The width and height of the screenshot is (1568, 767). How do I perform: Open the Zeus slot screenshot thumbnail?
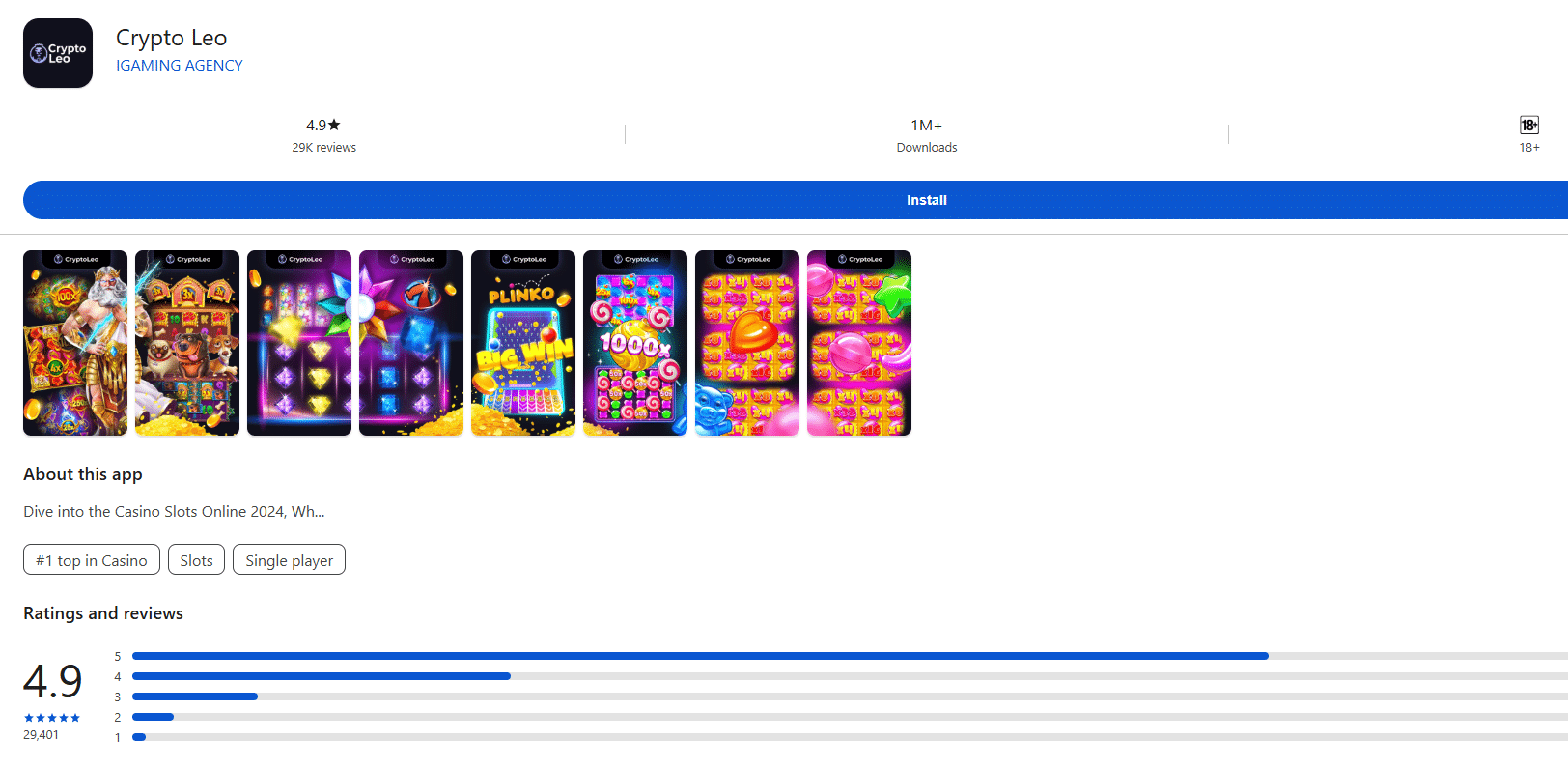pyautogui.click(x=75, y=343)
